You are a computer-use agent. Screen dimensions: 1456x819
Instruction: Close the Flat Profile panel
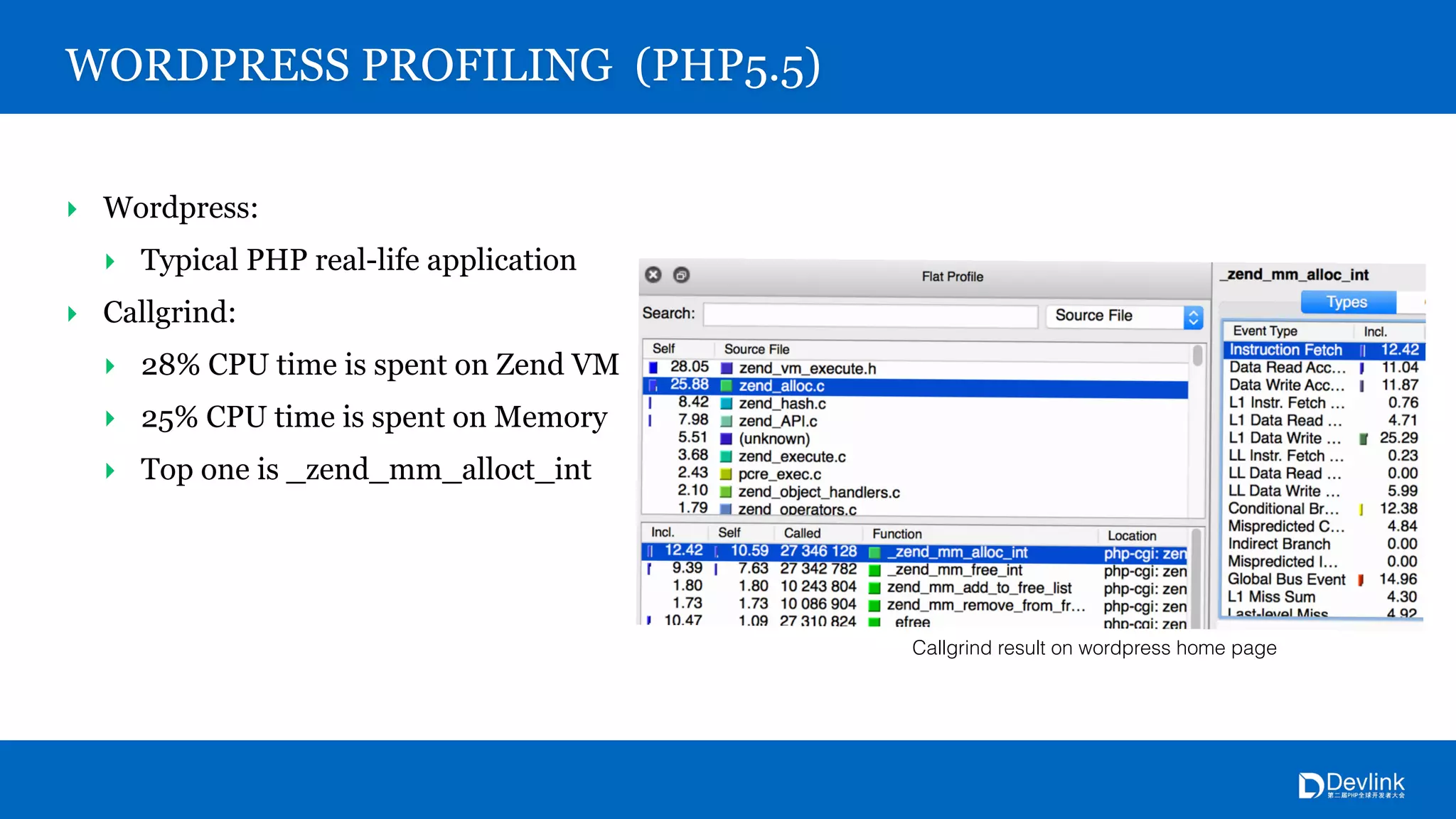(x=653, y=275)
